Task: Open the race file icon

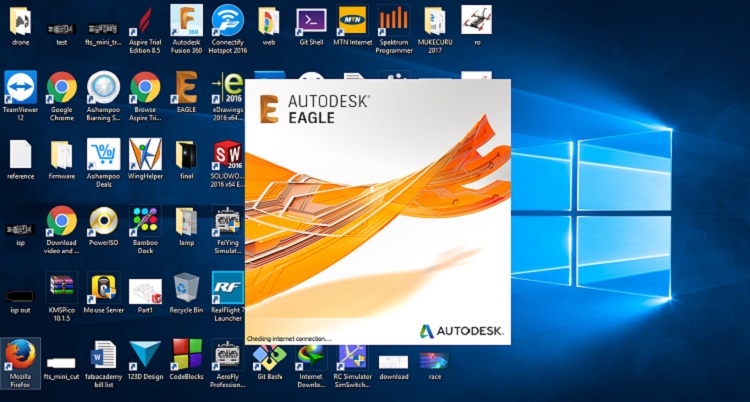Action: [434, 361]
